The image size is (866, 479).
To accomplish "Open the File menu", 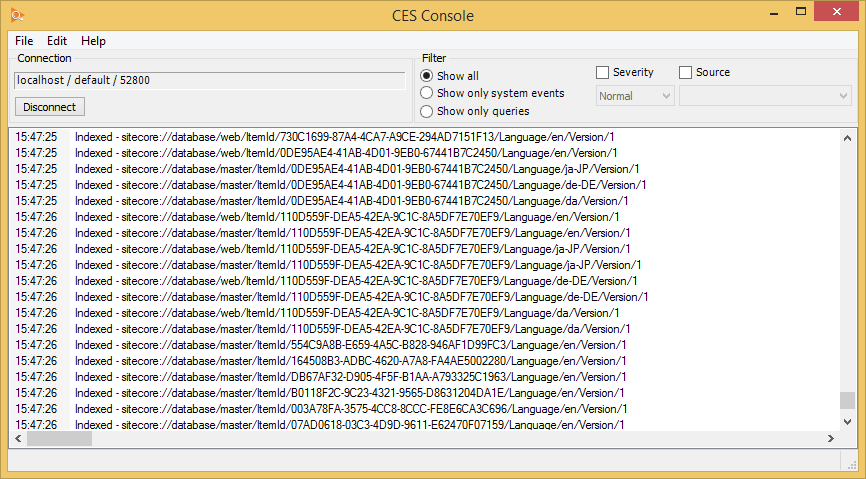I will click(x=24, y=41).
